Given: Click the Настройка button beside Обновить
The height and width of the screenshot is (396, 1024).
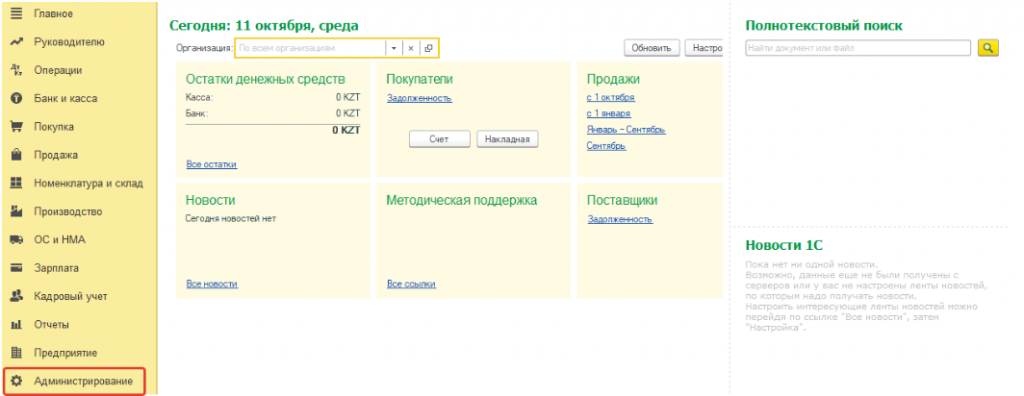Looking at the screenshot, I should 704,48.
